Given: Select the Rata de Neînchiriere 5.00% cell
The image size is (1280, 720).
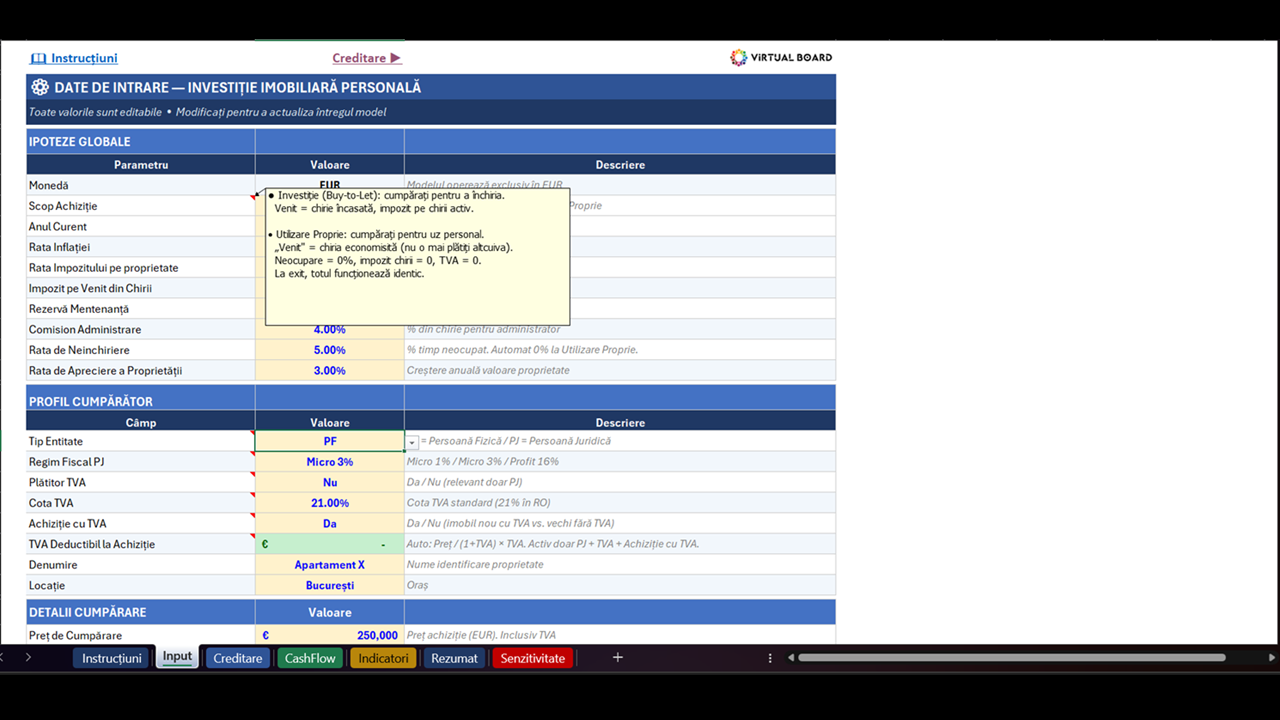Looking at the screenshot, I should 330,350.
